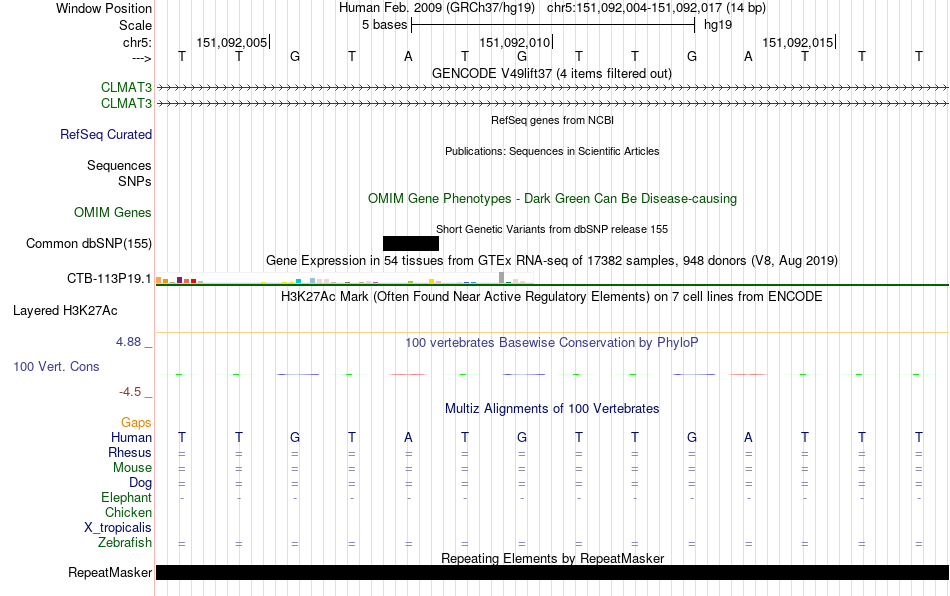Click the SNPs track label

click(x=135, y=181)
